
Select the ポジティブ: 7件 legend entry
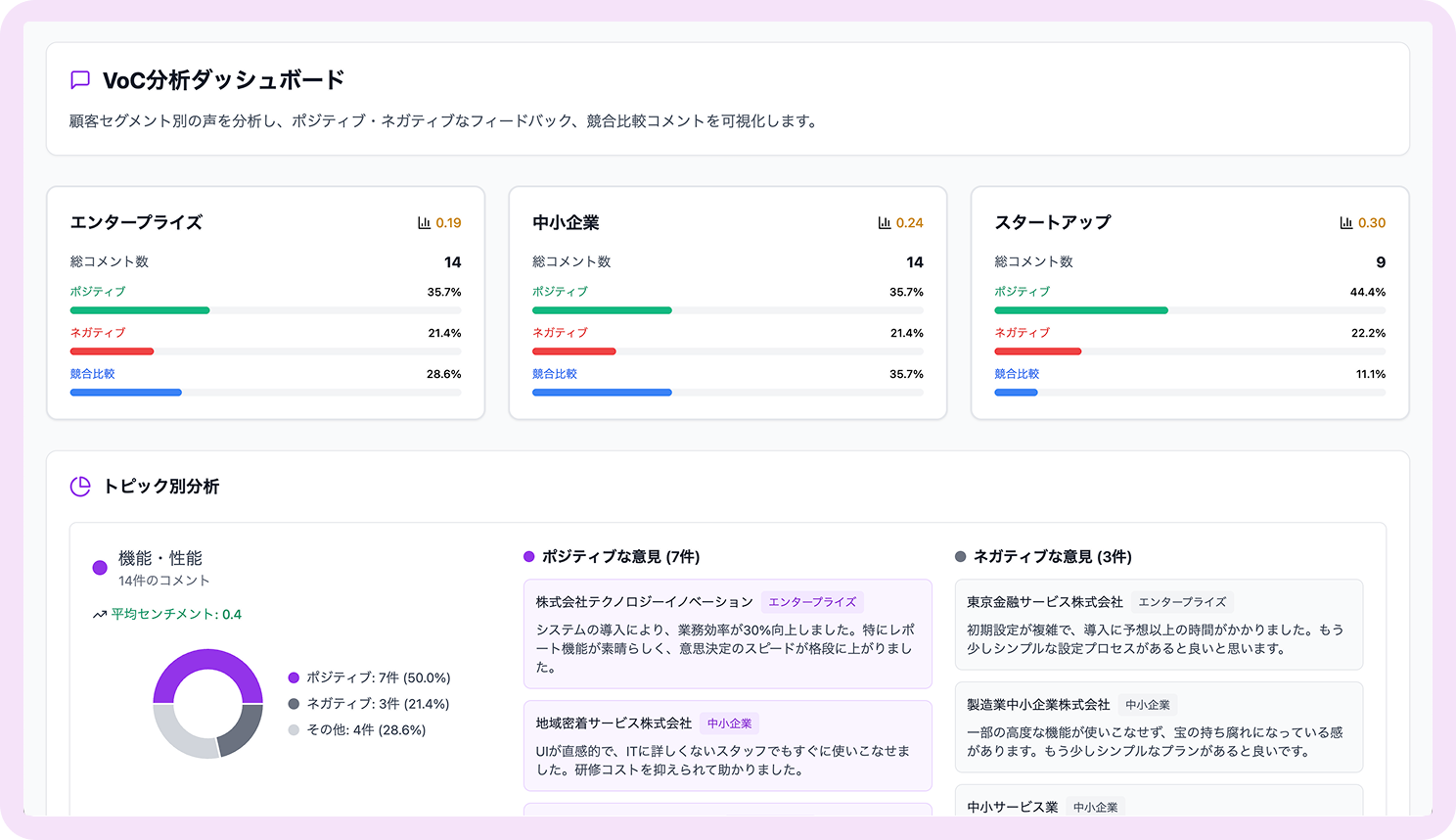click(369, 677)
